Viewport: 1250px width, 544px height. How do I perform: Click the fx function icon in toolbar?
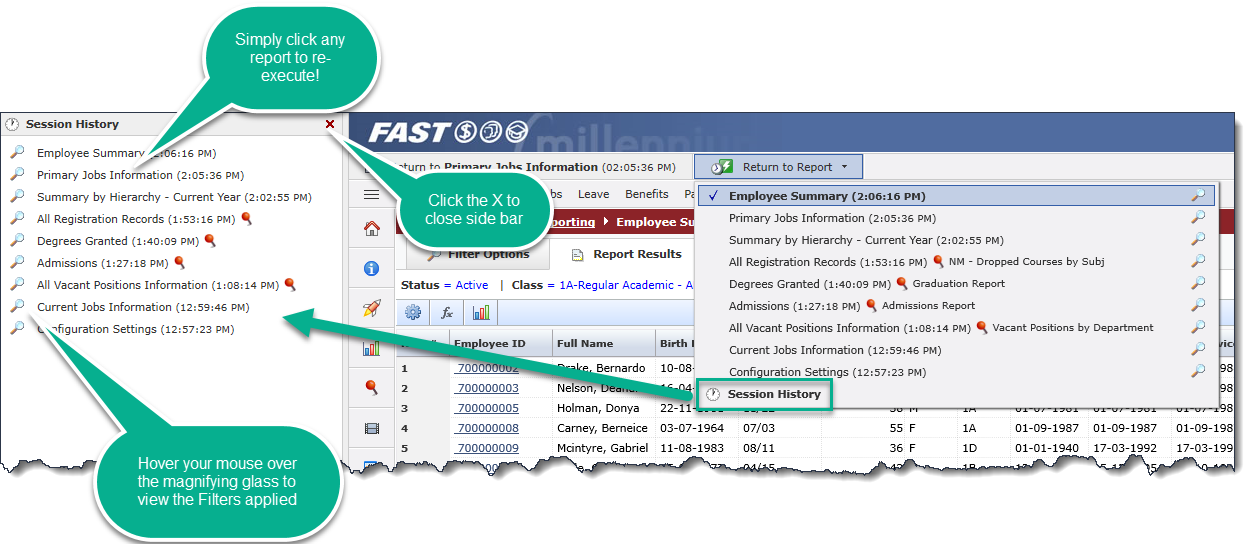coord(447,312)
